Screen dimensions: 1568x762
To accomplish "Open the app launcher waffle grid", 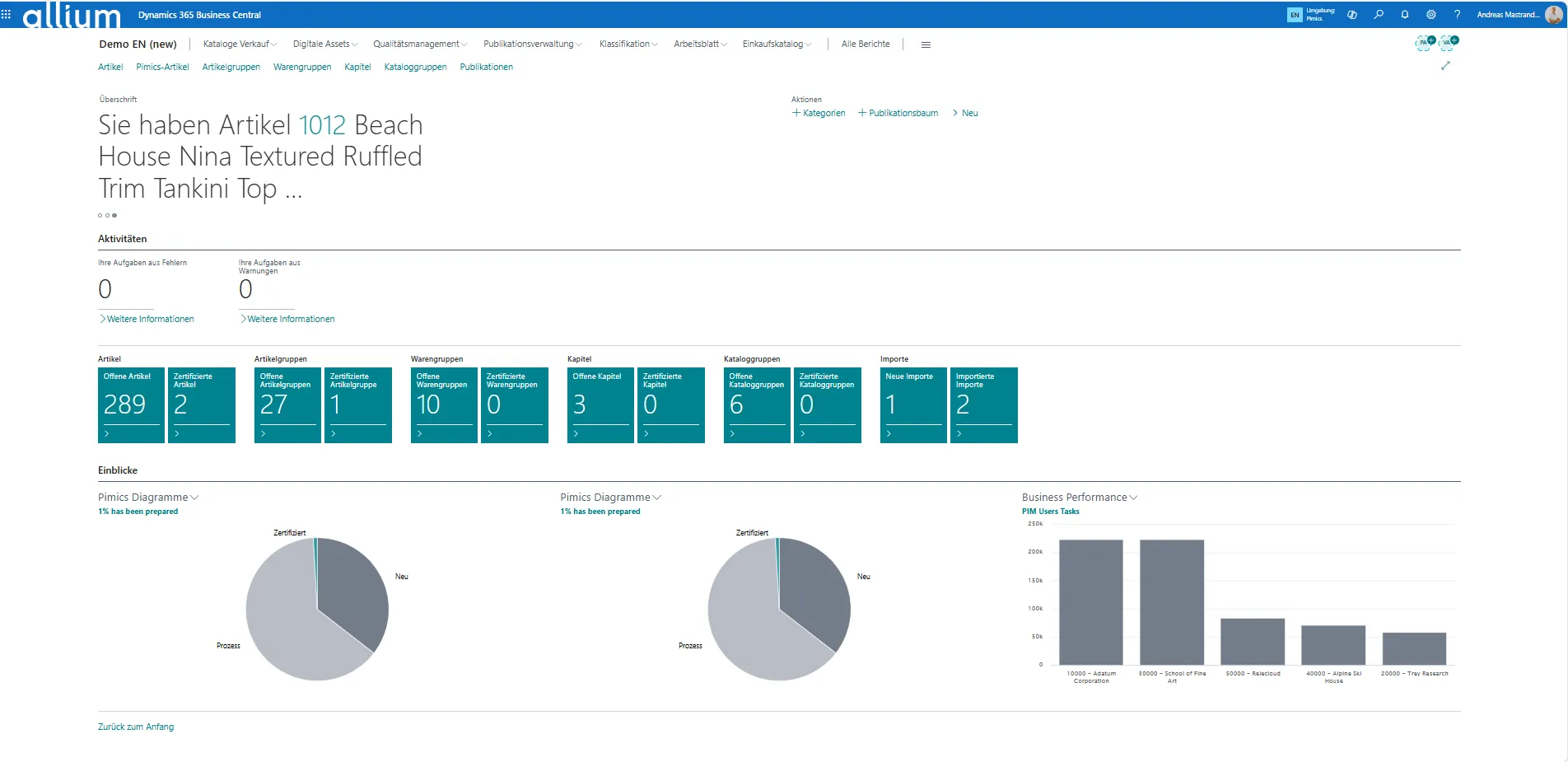I will [7, 14].
